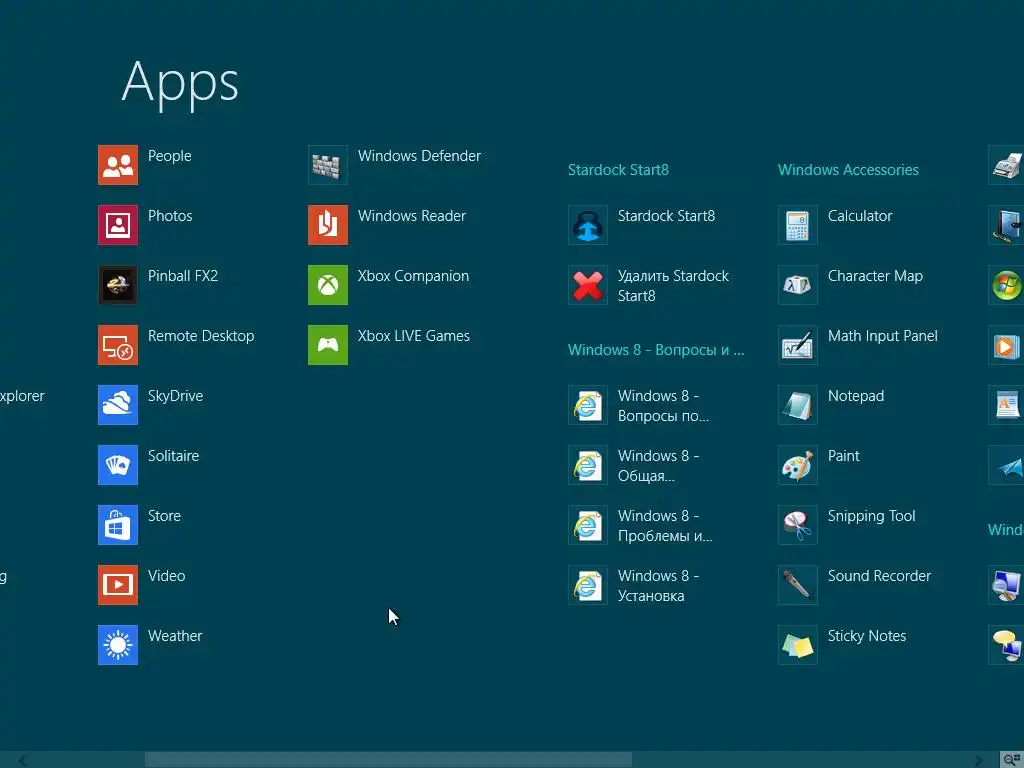Click the Stardock Start8 group heading
The height and width of the screenshot is (768, 1024).
(x=618, y=170)
